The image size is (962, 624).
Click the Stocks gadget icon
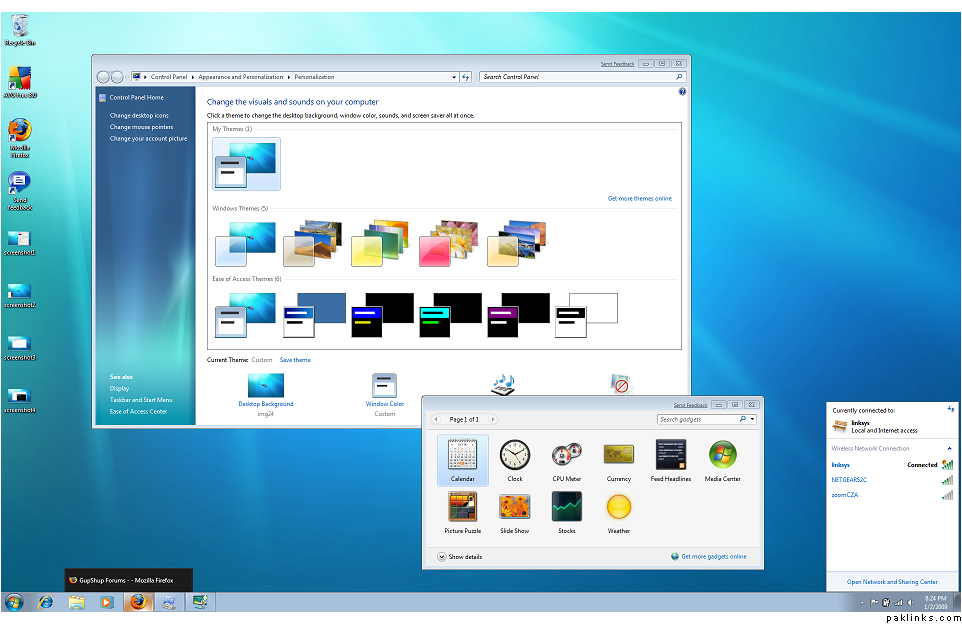click(567, 508)
